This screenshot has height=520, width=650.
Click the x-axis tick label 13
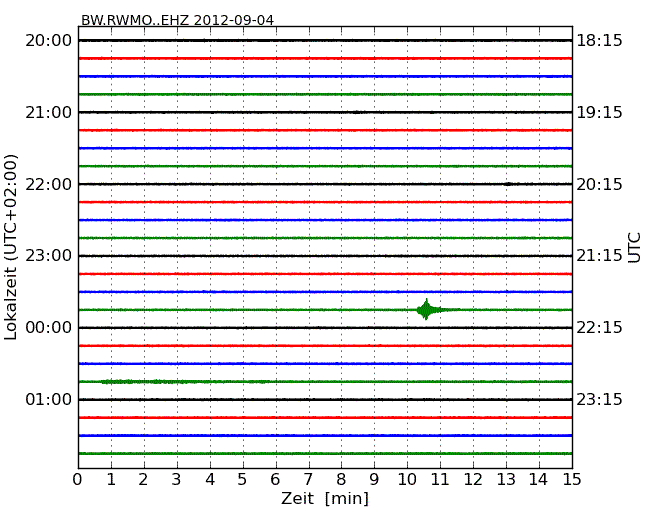pos(506,479)
